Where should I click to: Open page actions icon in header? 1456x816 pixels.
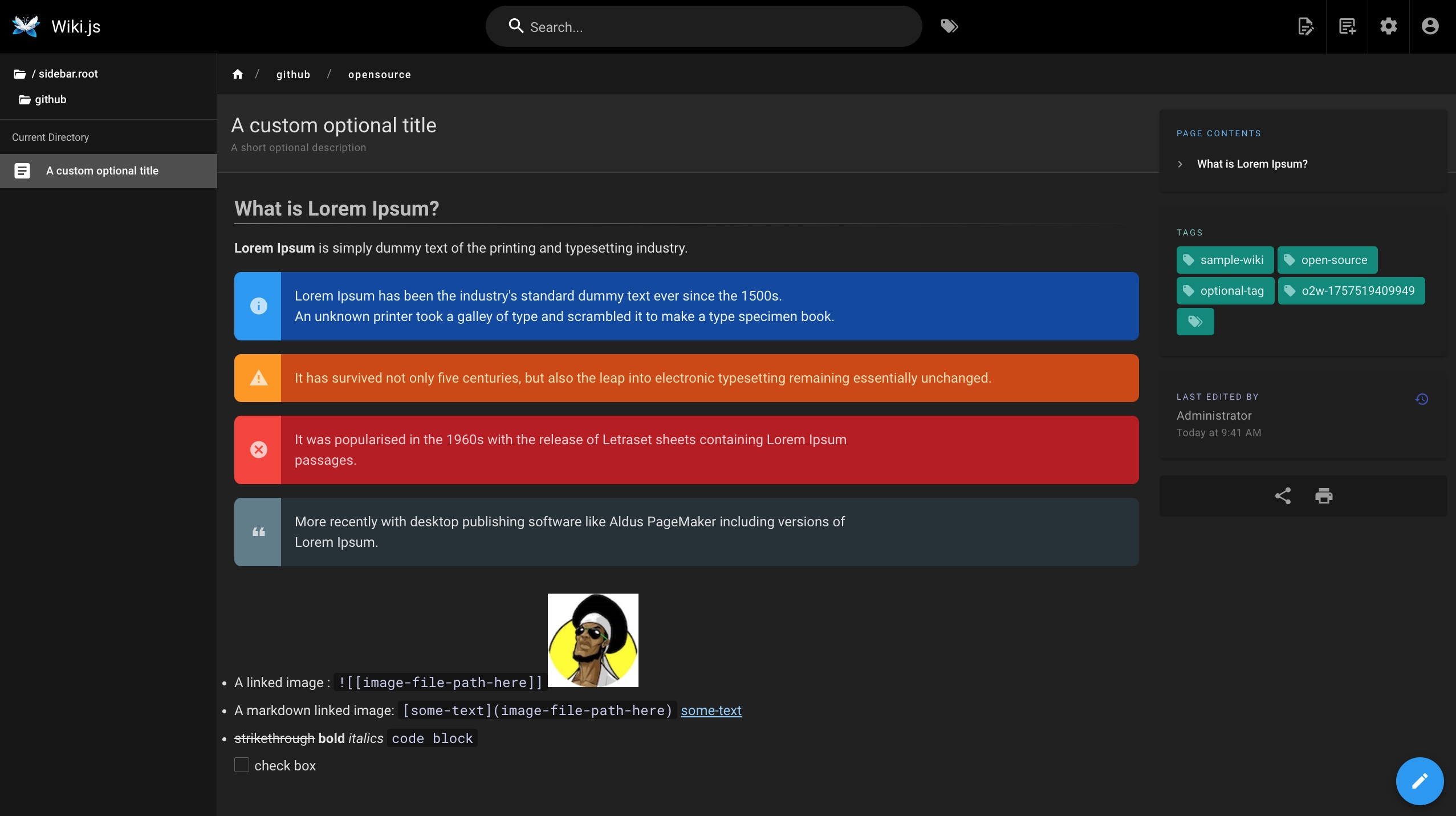1305,26
